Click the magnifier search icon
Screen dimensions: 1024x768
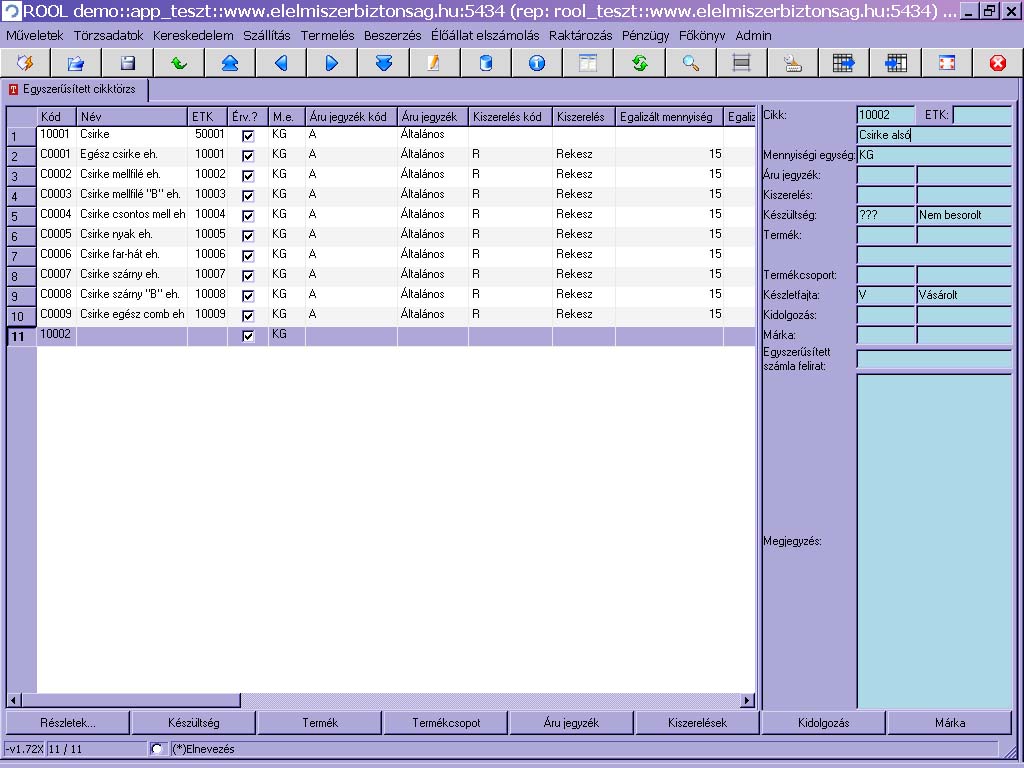click(691, 63)
